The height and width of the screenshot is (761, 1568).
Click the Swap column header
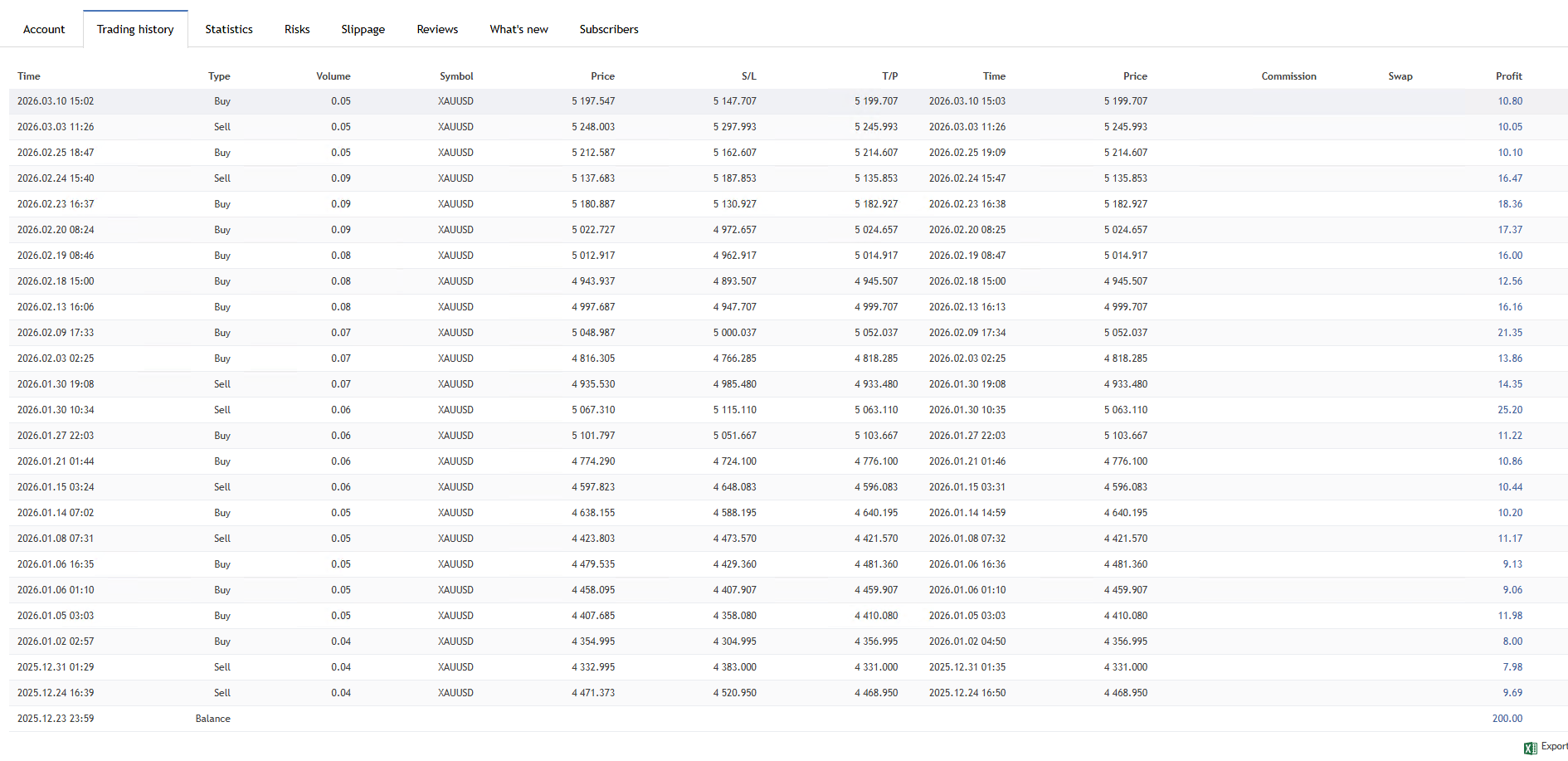[1400, 76]
